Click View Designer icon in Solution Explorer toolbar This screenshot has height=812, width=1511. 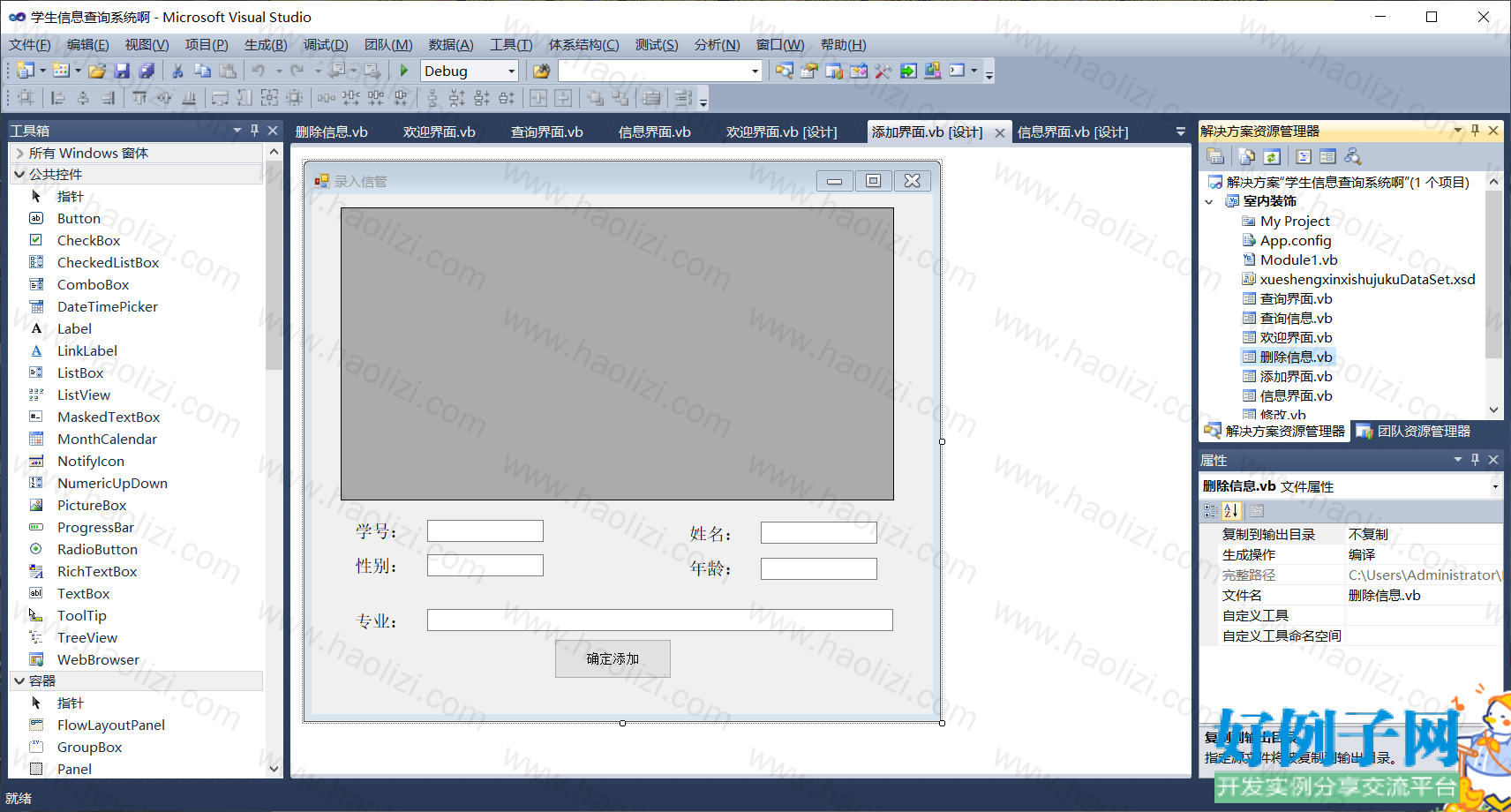click(x=1327, y=157)
